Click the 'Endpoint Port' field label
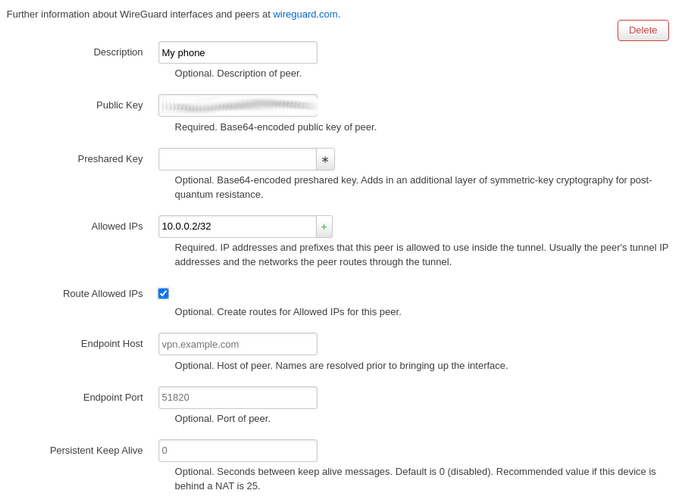This screenshot has width=675, height=499. (x=113, y=397)
